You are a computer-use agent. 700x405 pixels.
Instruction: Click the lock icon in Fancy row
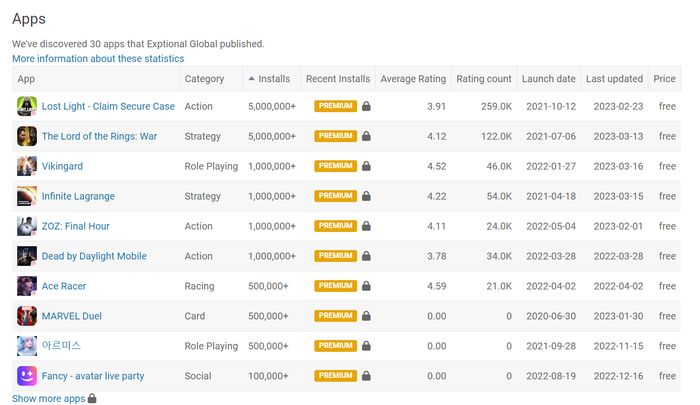click(366, 375)
